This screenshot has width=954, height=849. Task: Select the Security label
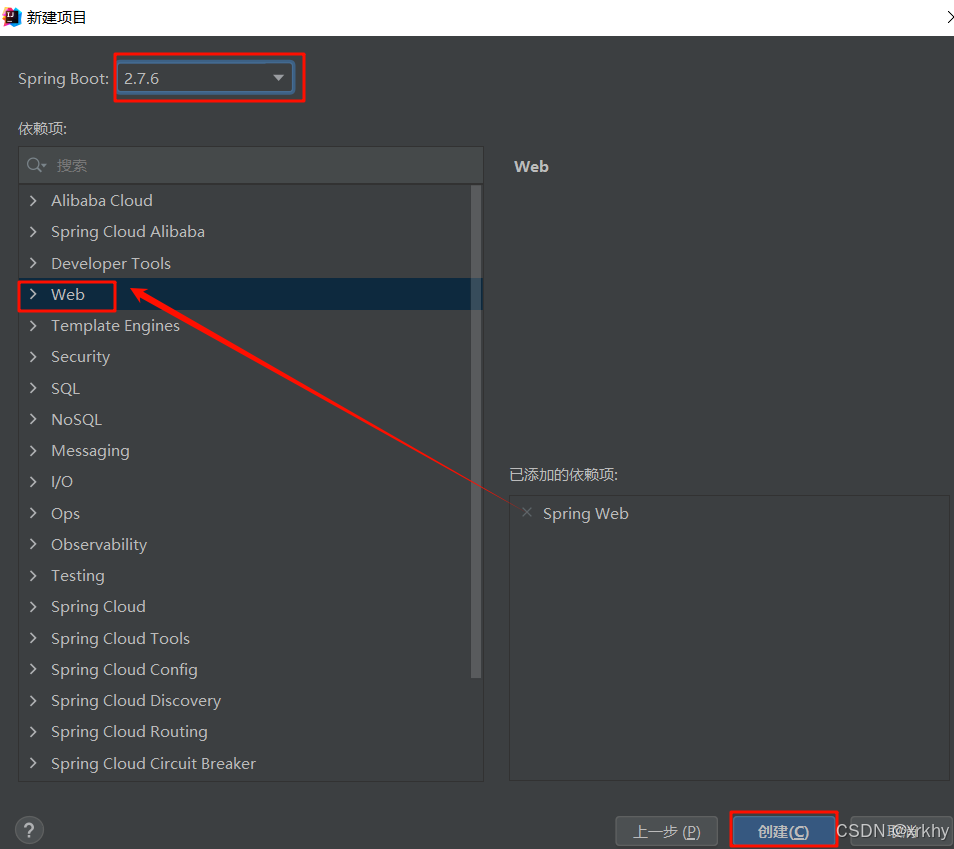pos(80,357)
